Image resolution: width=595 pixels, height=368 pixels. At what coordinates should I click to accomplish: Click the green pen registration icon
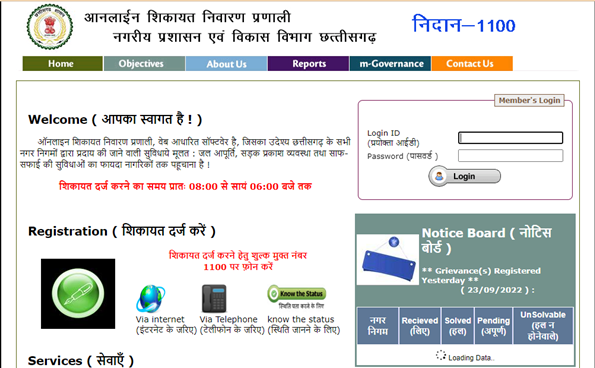[x=78, y=293]
